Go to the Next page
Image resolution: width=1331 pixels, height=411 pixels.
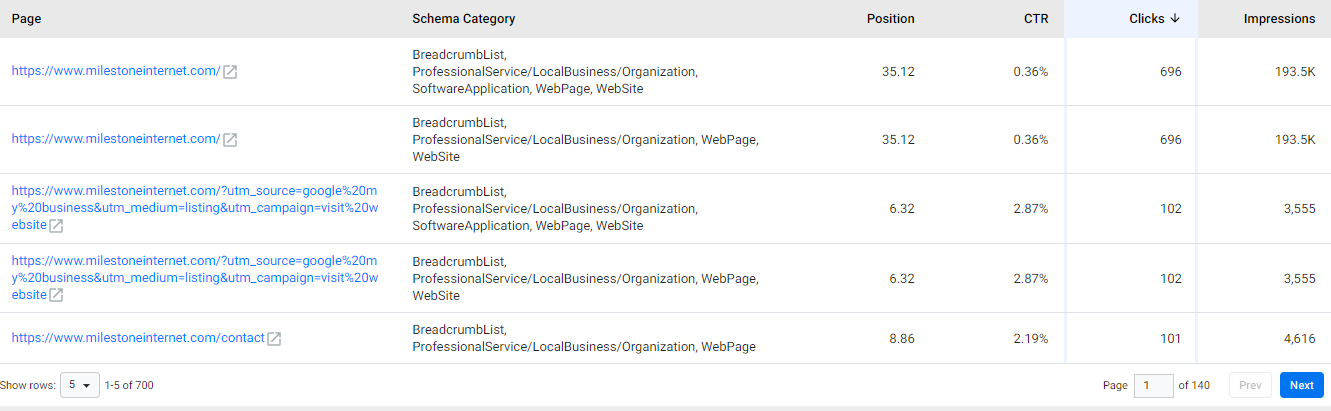(1302, 385)
